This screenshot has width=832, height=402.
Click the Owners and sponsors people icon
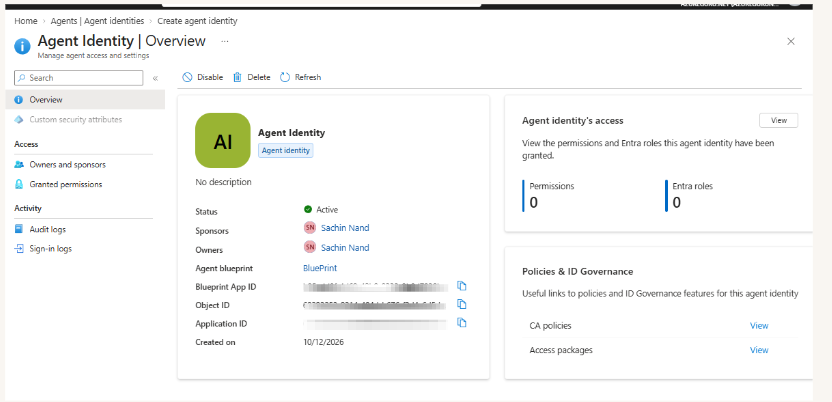point(19,165)
